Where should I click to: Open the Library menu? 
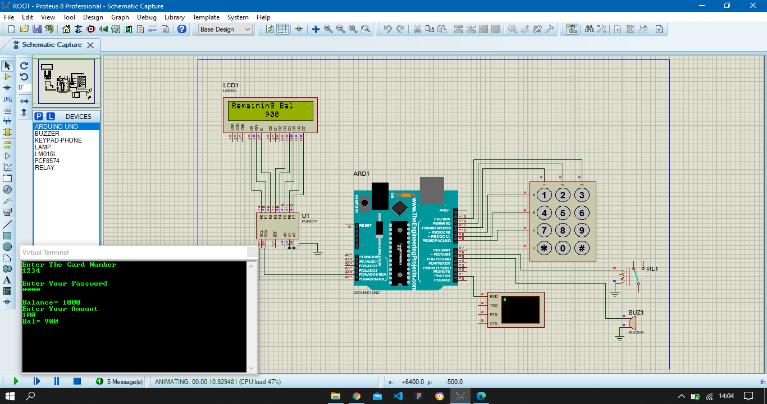pyautogui.click(x=175, y=17)
